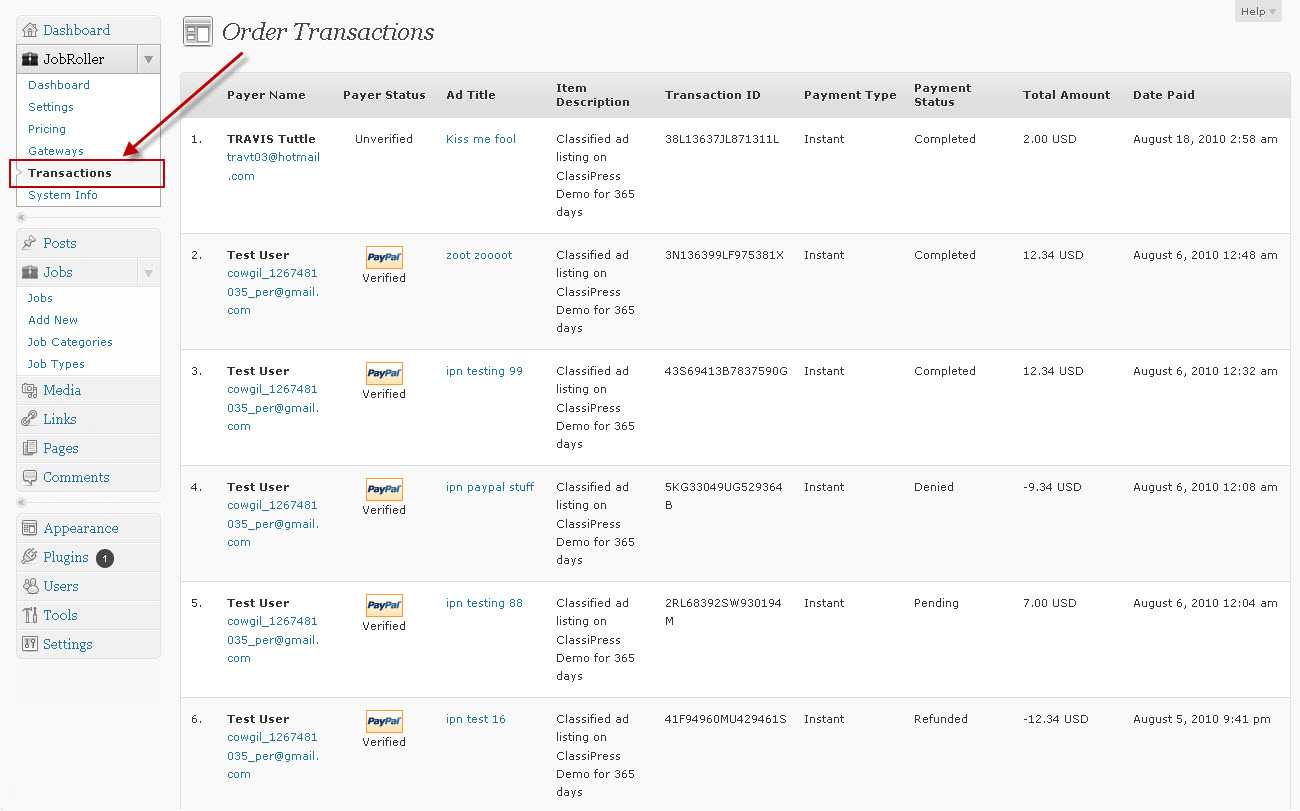Open the 'ipn testing 88' ad
Image resolution: width=1300 pixels, height=811 pixels.
tap(484, 603)
